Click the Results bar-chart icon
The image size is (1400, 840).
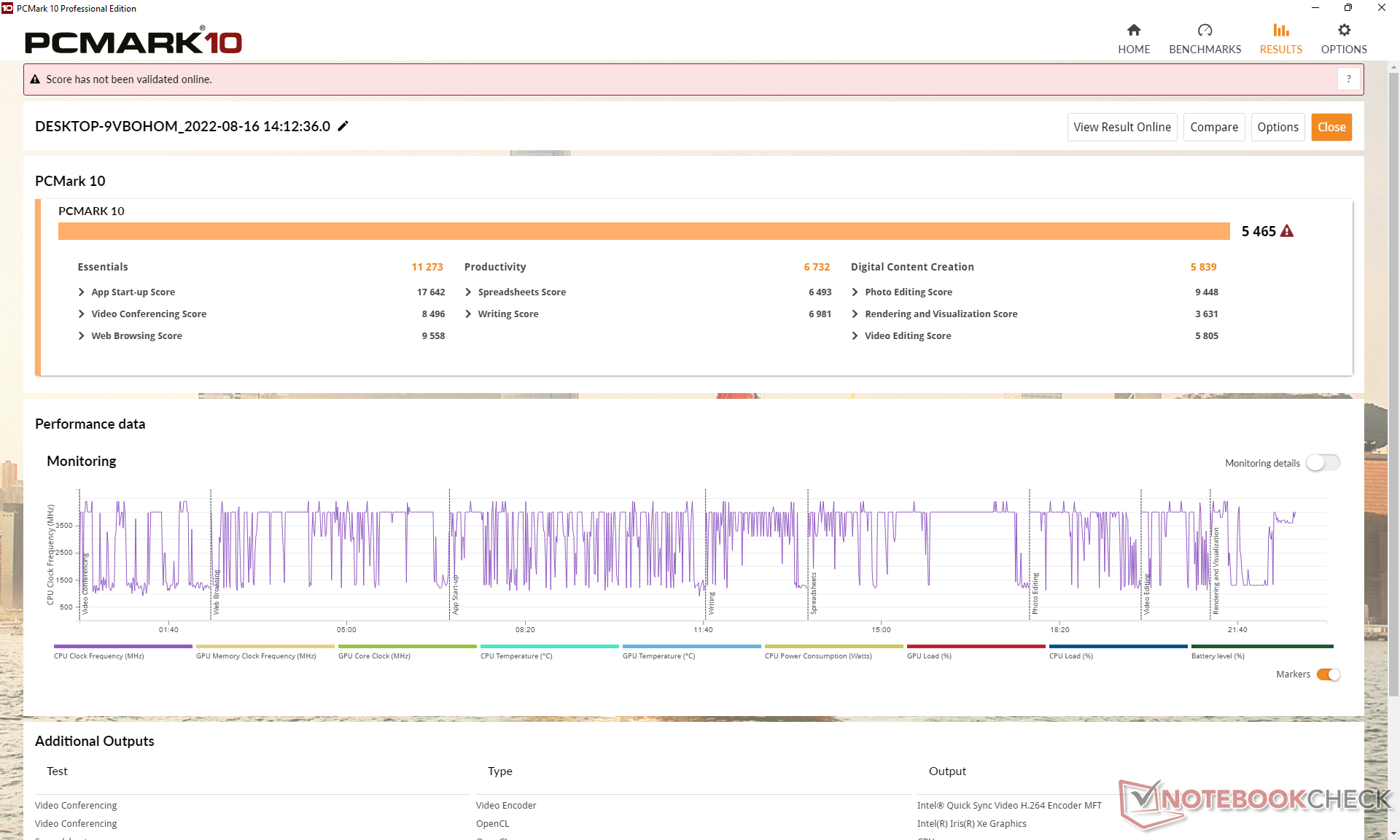click(x=1280, y=30)
